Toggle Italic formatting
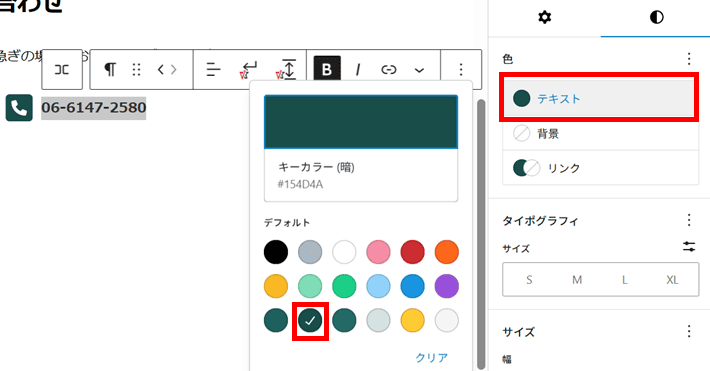710x371 pixels. point(358,69)
